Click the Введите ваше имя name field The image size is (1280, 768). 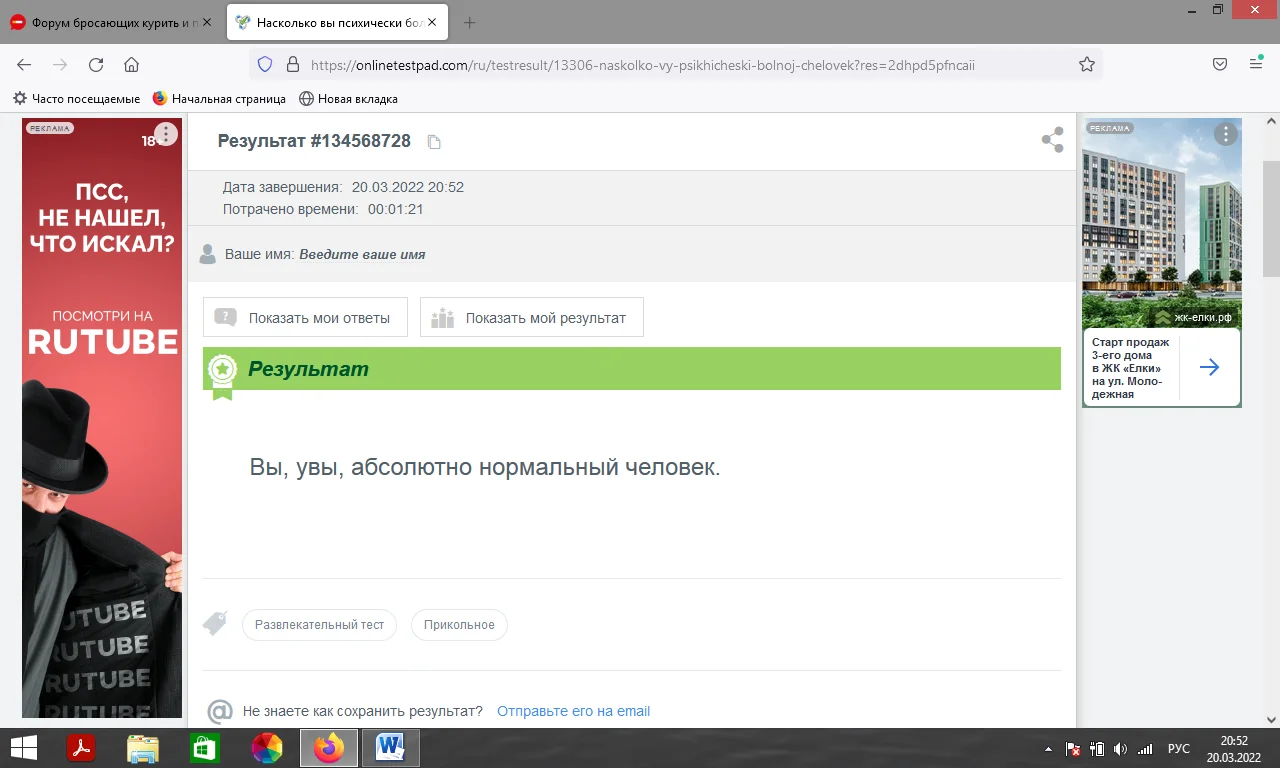point(361,253)
